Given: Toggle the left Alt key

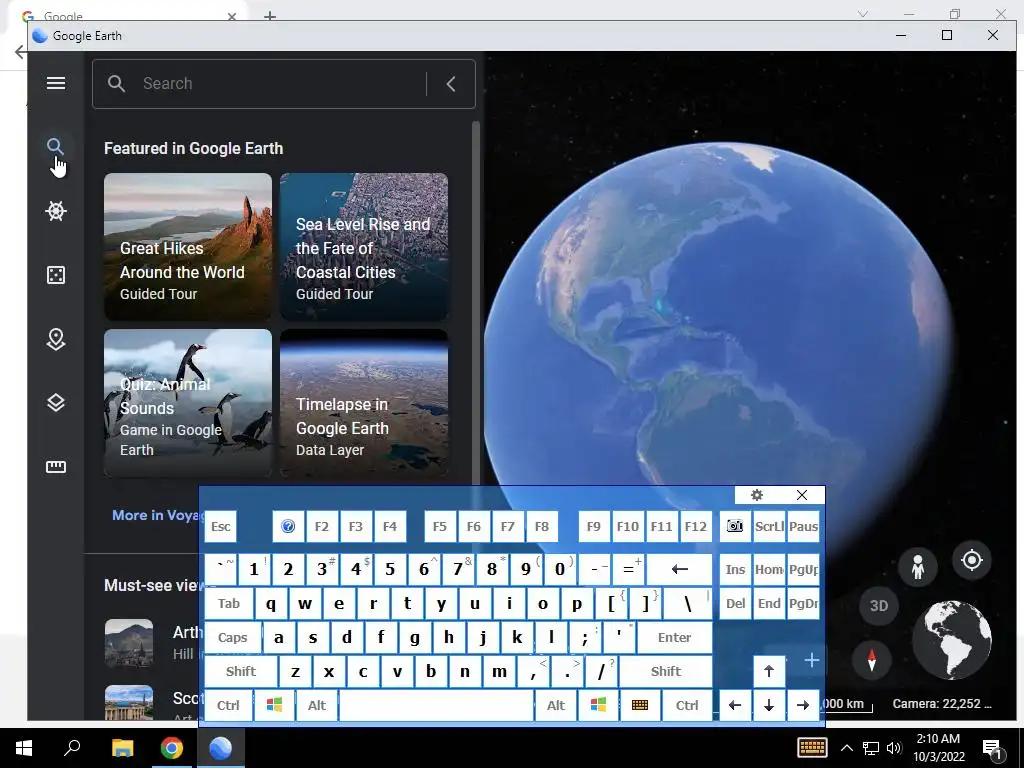Looking at the screenshot, I should [317, 705].
